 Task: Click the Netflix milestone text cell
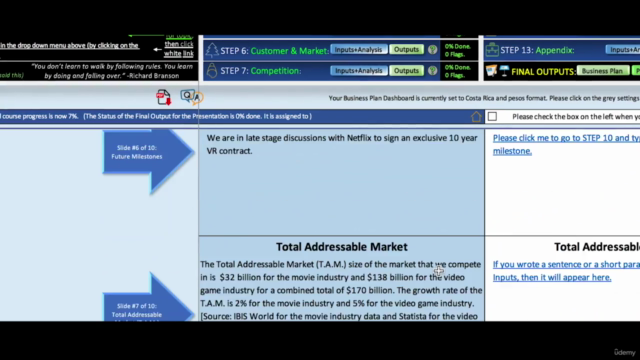coord(342,182)
